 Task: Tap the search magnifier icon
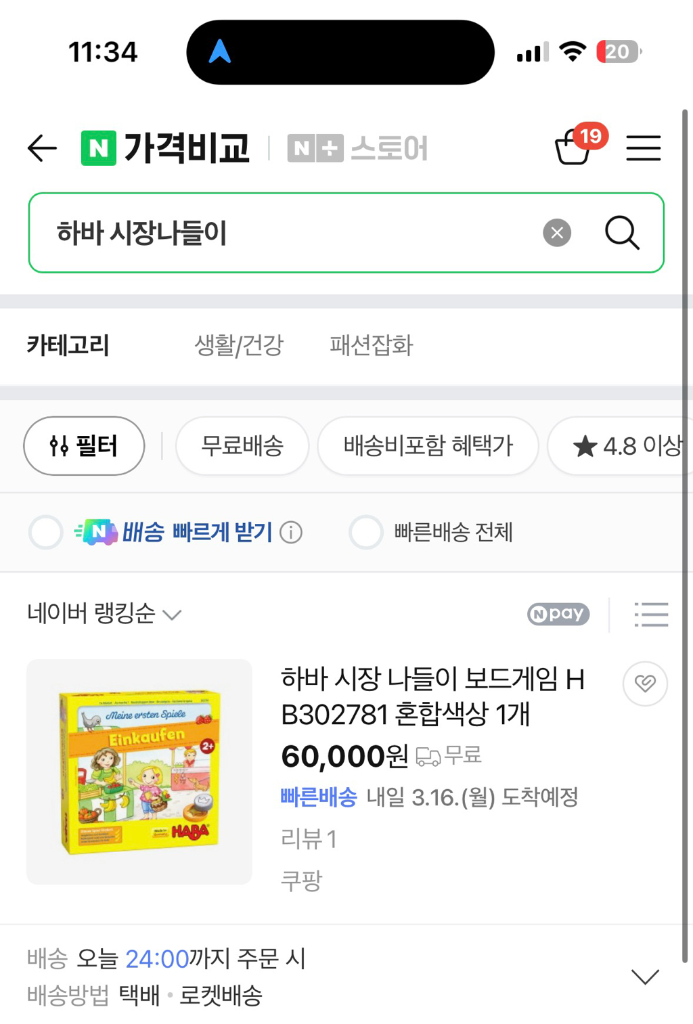622,232
